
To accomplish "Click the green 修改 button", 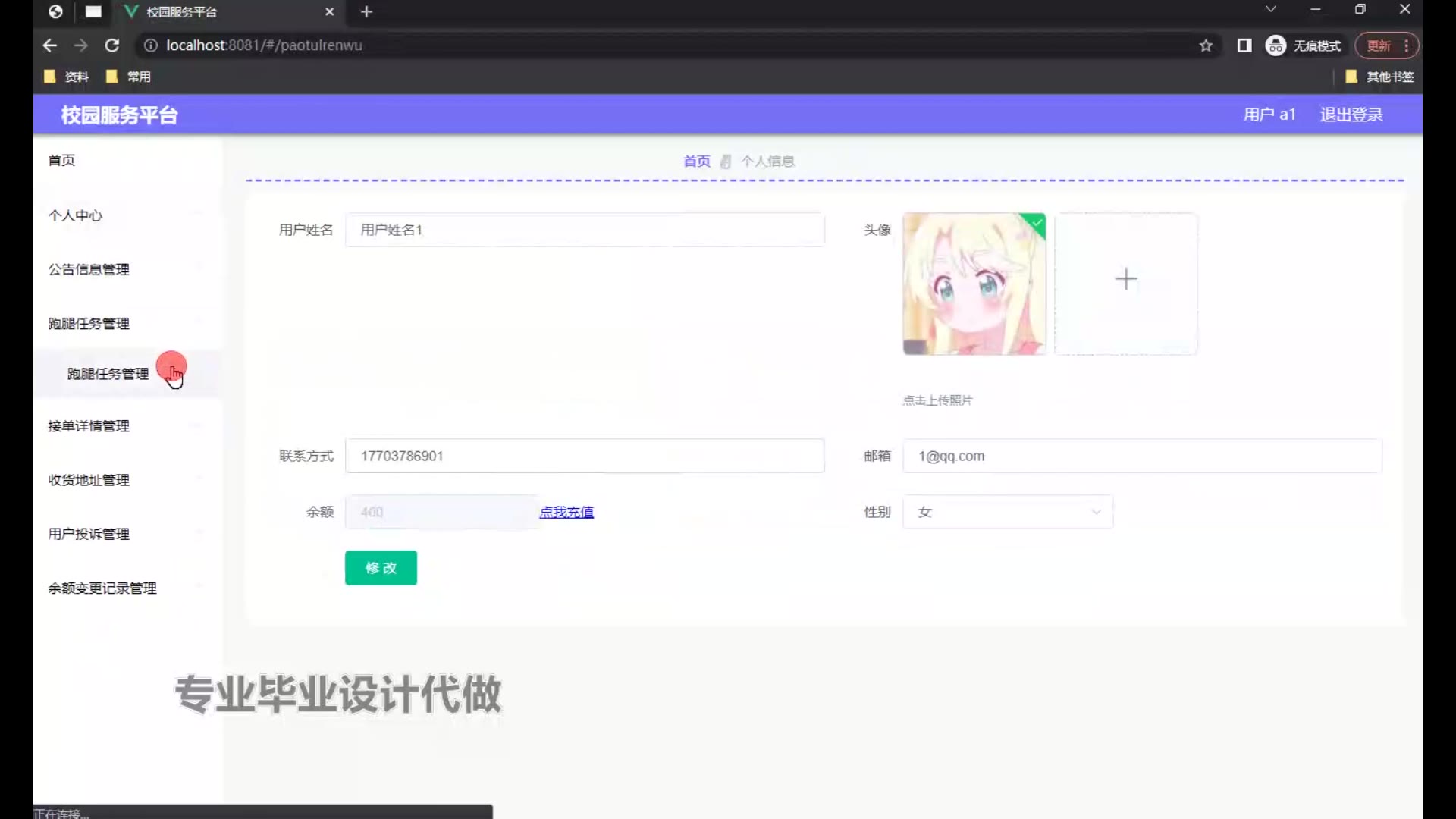I will tap(381, 568).
